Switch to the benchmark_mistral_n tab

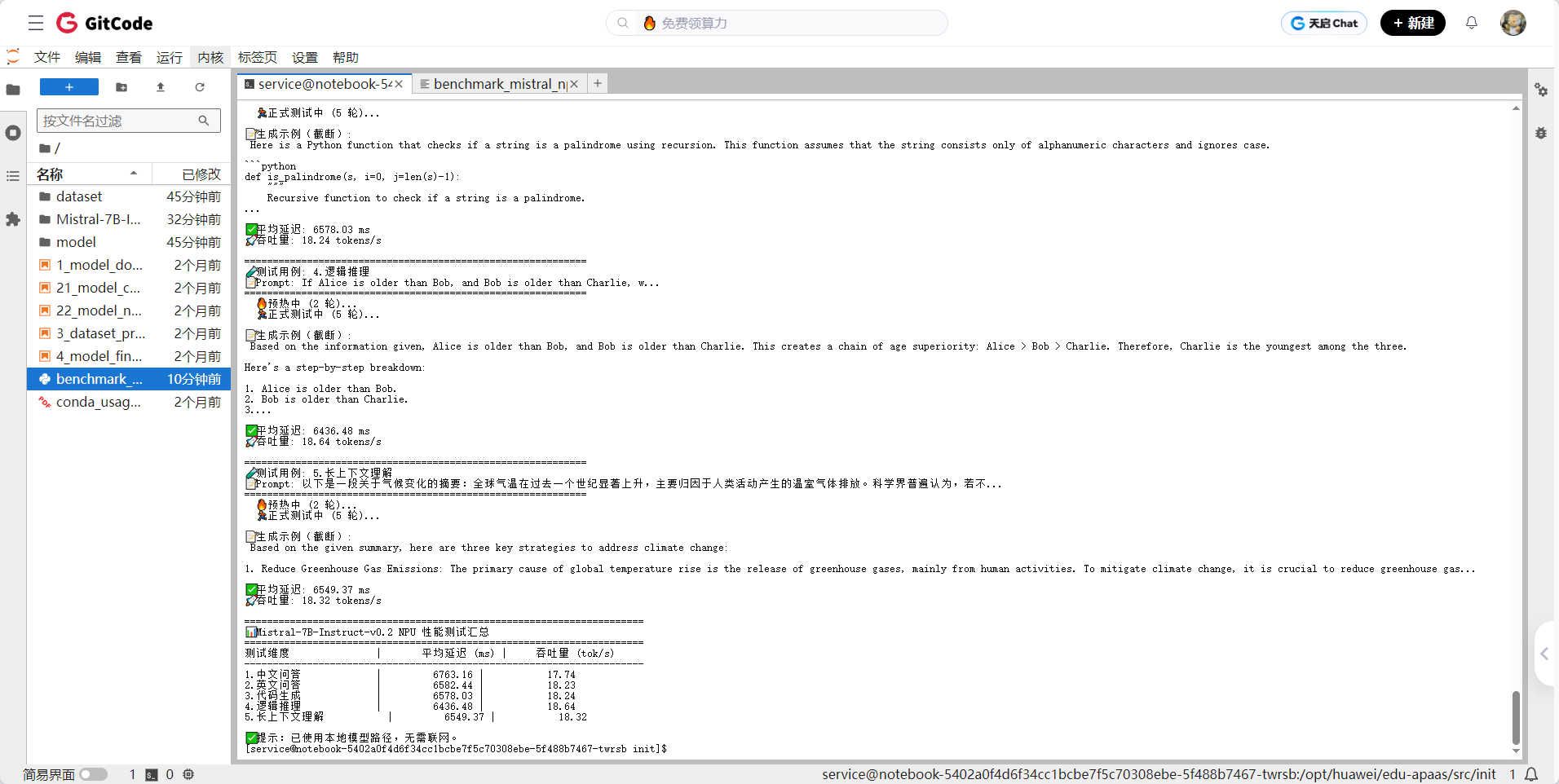500,84
